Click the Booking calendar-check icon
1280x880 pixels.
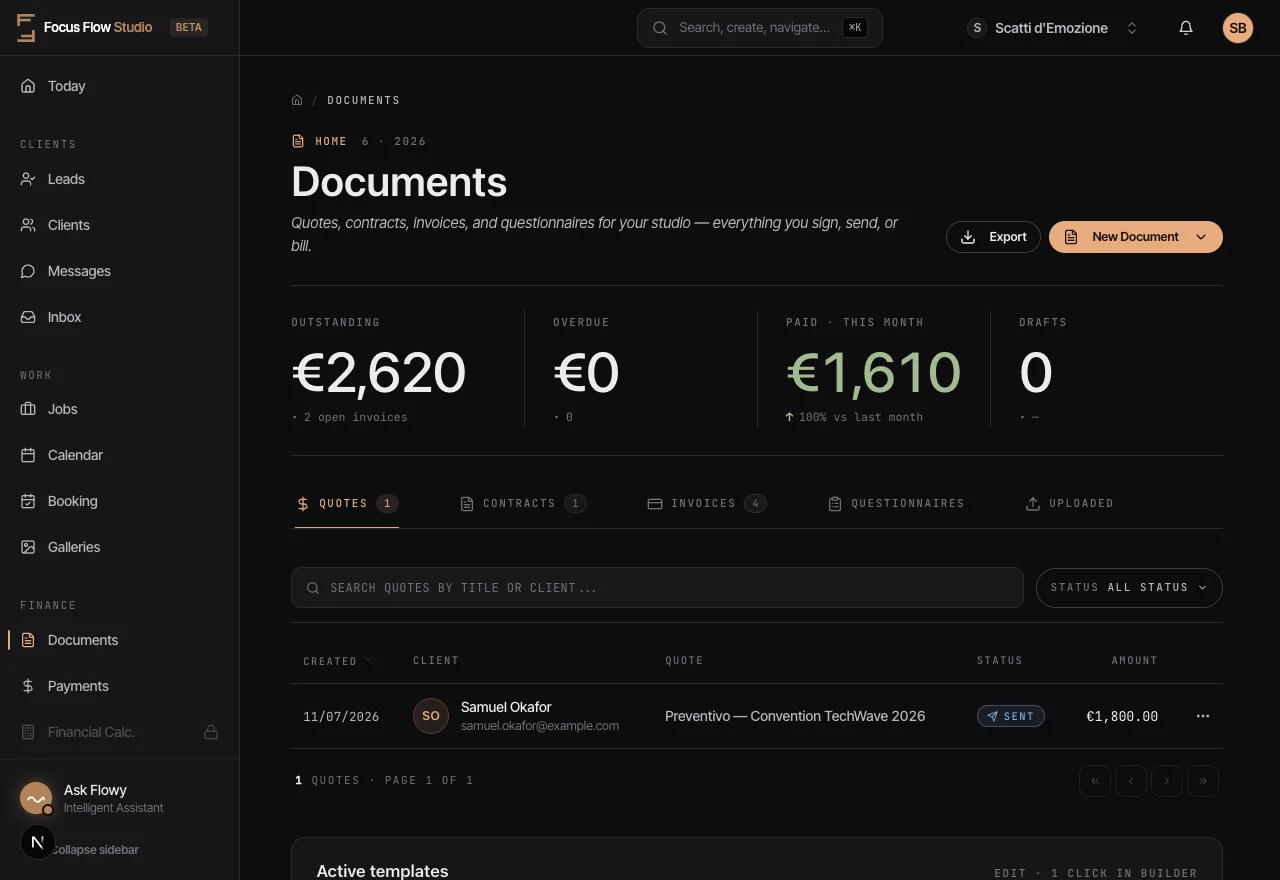pos(28,501)
